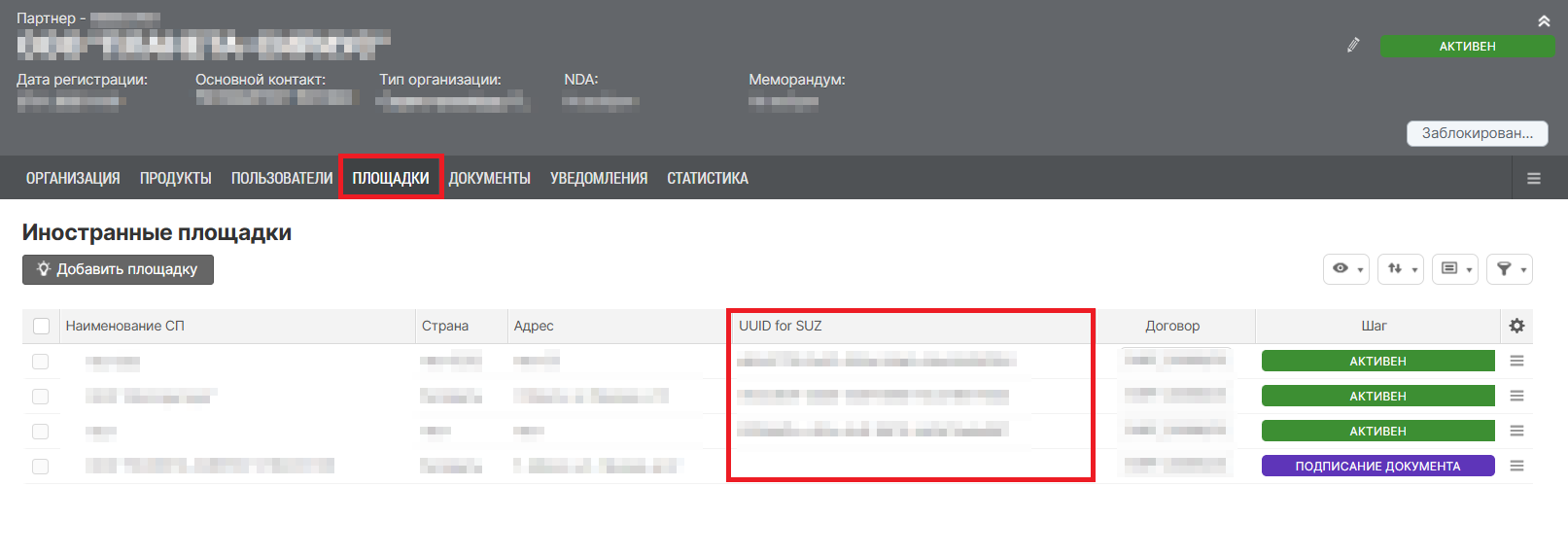Tick the checkbox in the first table row
1568x556 pixels.
(40, 362)
